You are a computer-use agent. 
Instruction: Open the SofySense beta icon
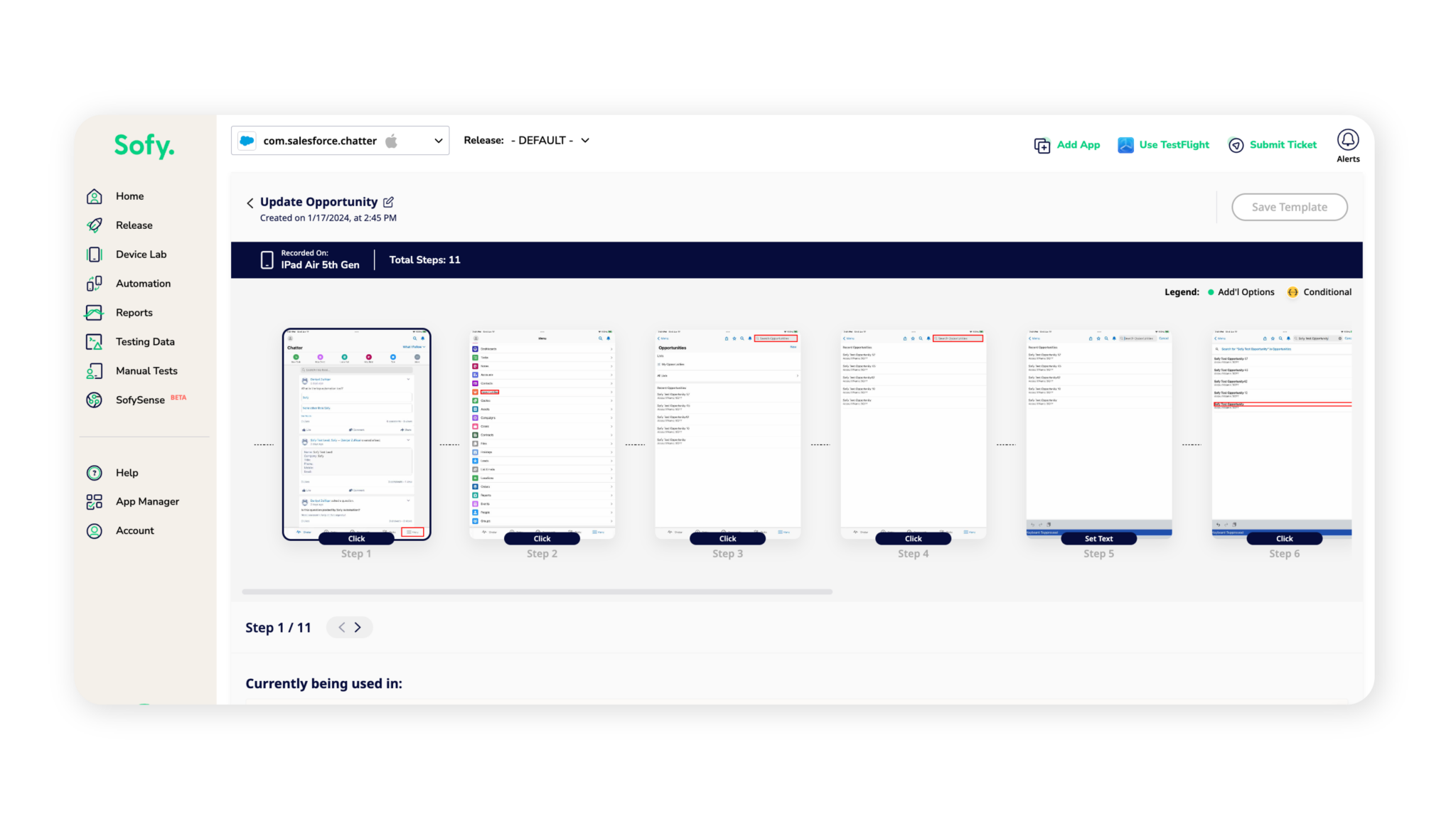coord(94,399)
